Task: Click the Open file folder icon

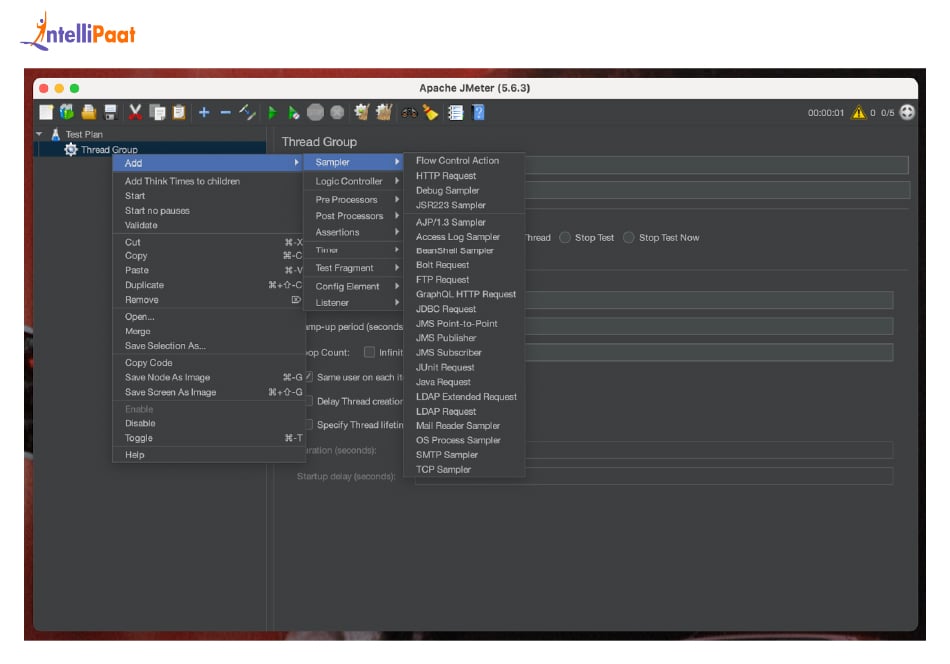Action: click(x=88, y=112)
